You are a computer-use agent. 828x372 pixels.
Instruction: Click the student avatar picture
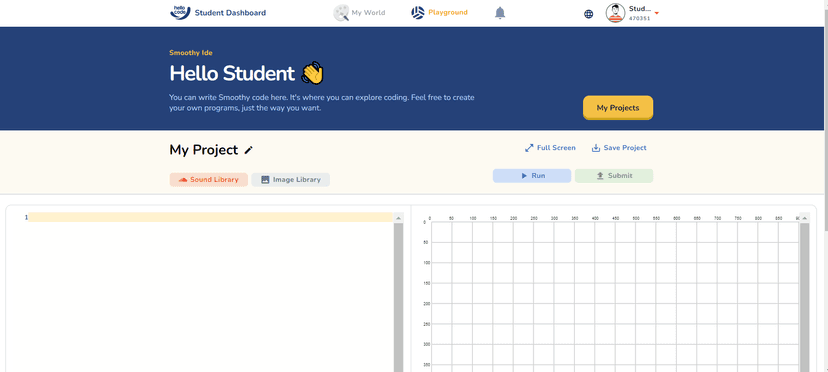[x=615, y=13]
